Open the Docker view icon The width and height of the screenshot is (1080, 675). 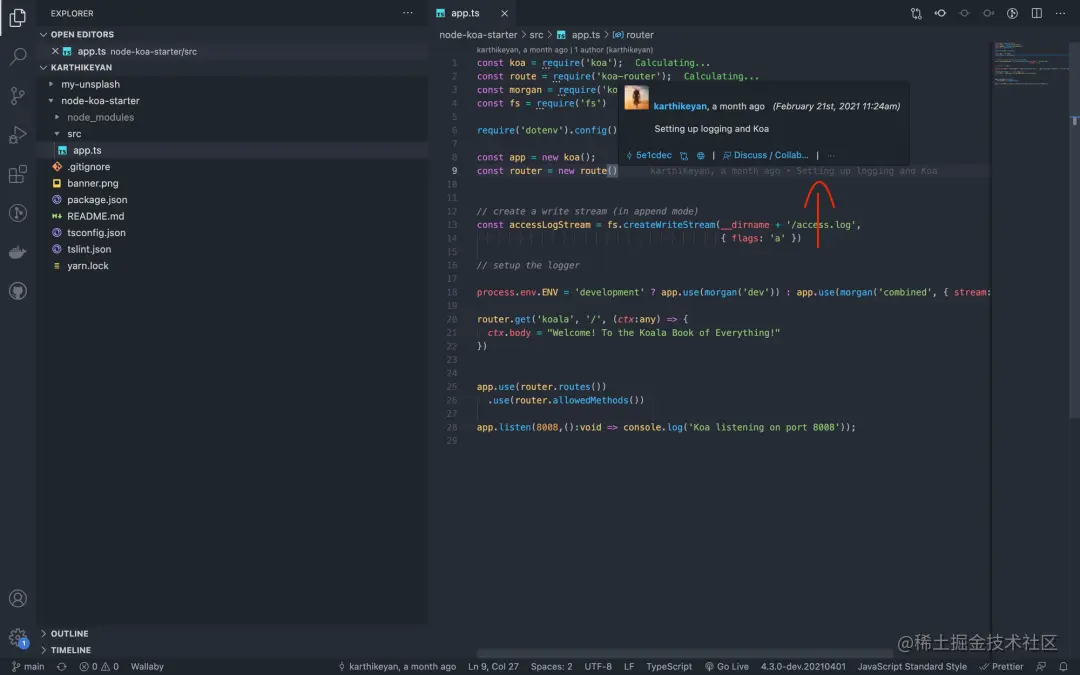click(x=18, y=252)
